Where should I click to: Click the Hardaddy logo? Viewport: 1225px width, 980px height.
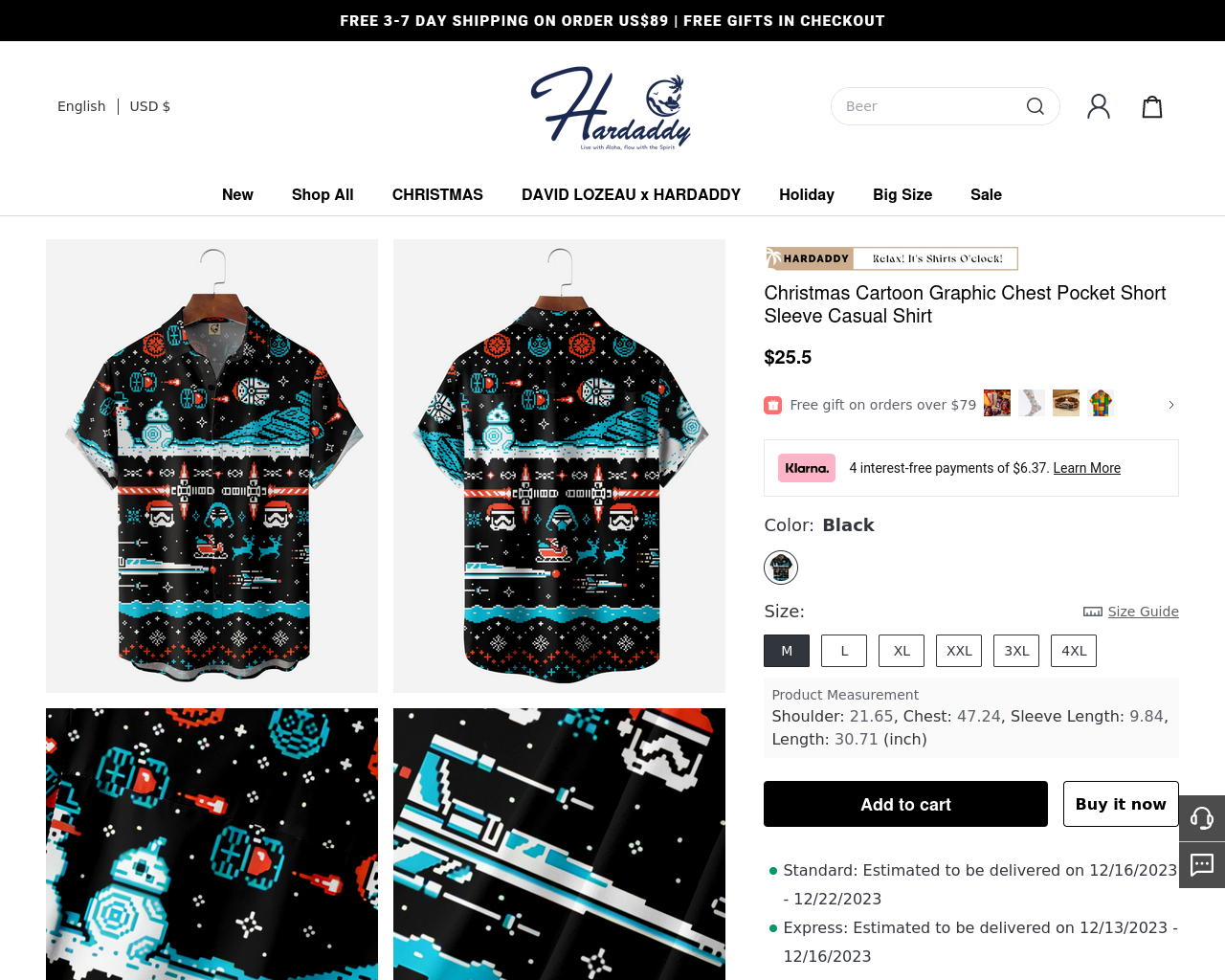(611, 108)
